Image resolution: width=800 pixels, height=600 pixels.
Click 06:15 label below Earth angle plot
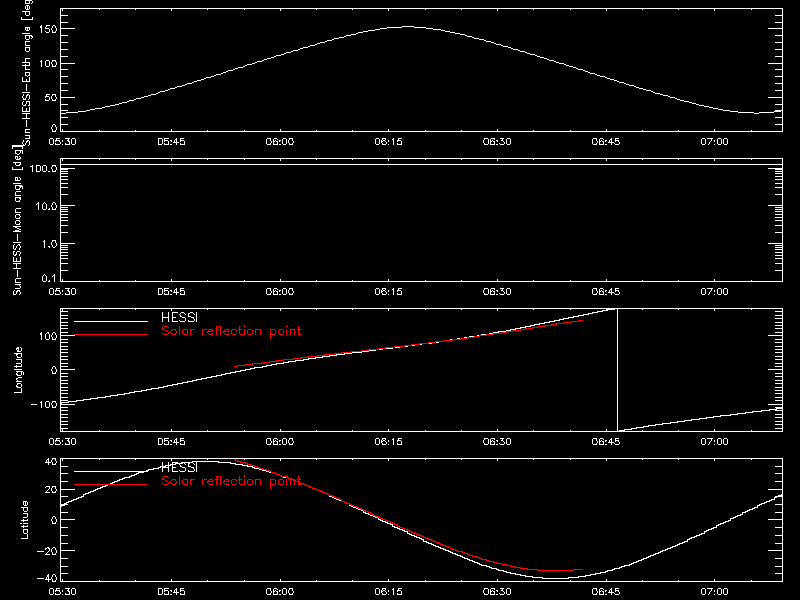(x=388, y=141)
